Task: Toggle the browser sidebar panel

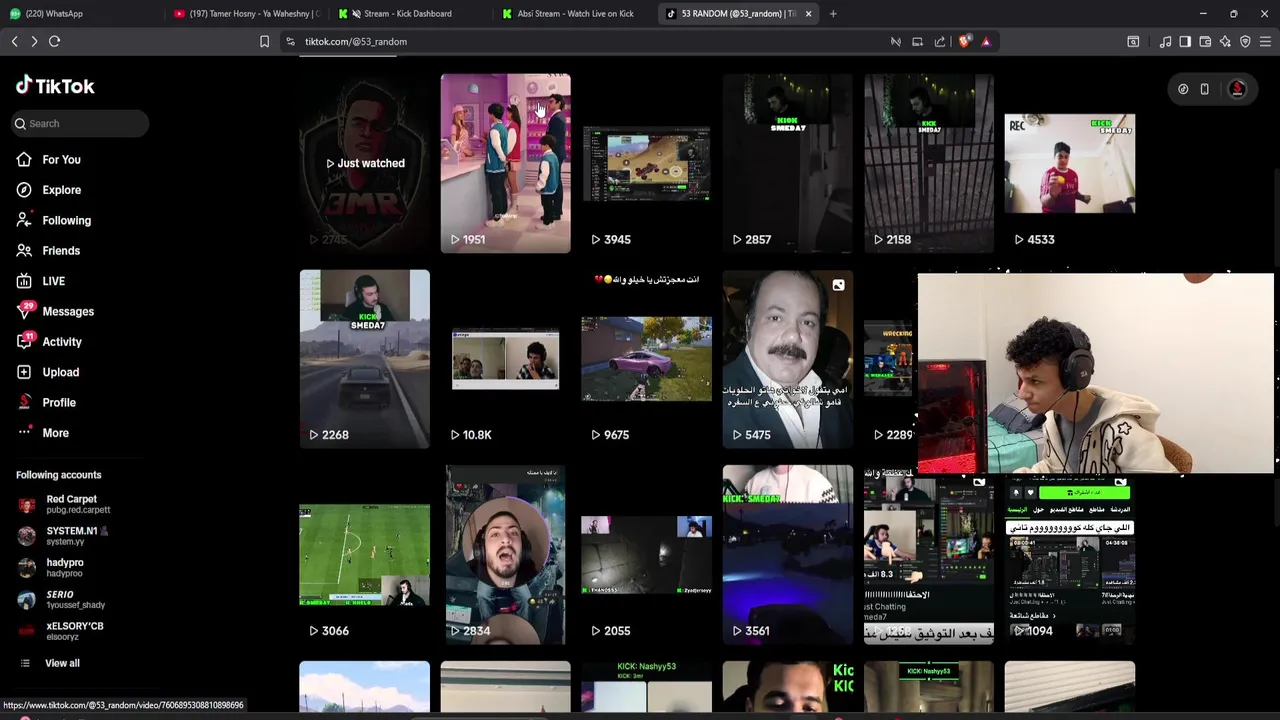Action: [x=1185, y=41]
